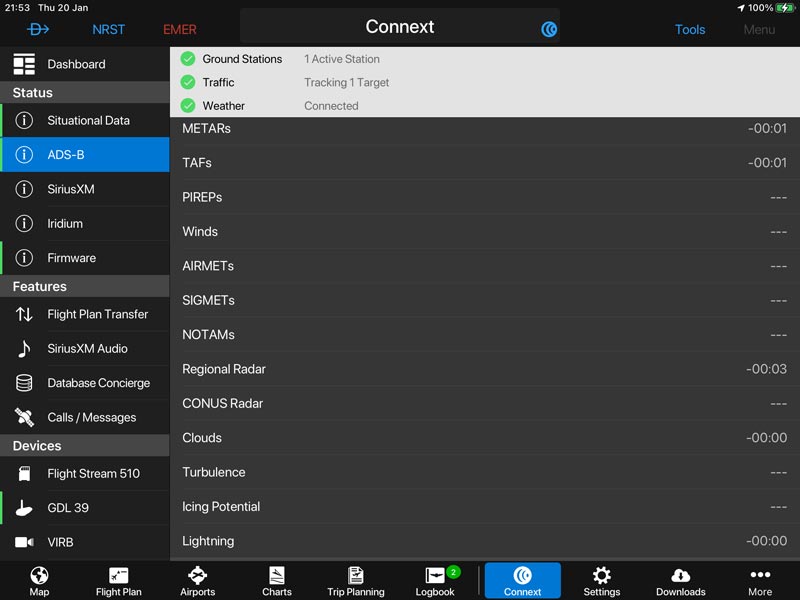Viewport: 800px width, 600px height.
Task: Select the Winds row
Action: [x=485, y=232]
